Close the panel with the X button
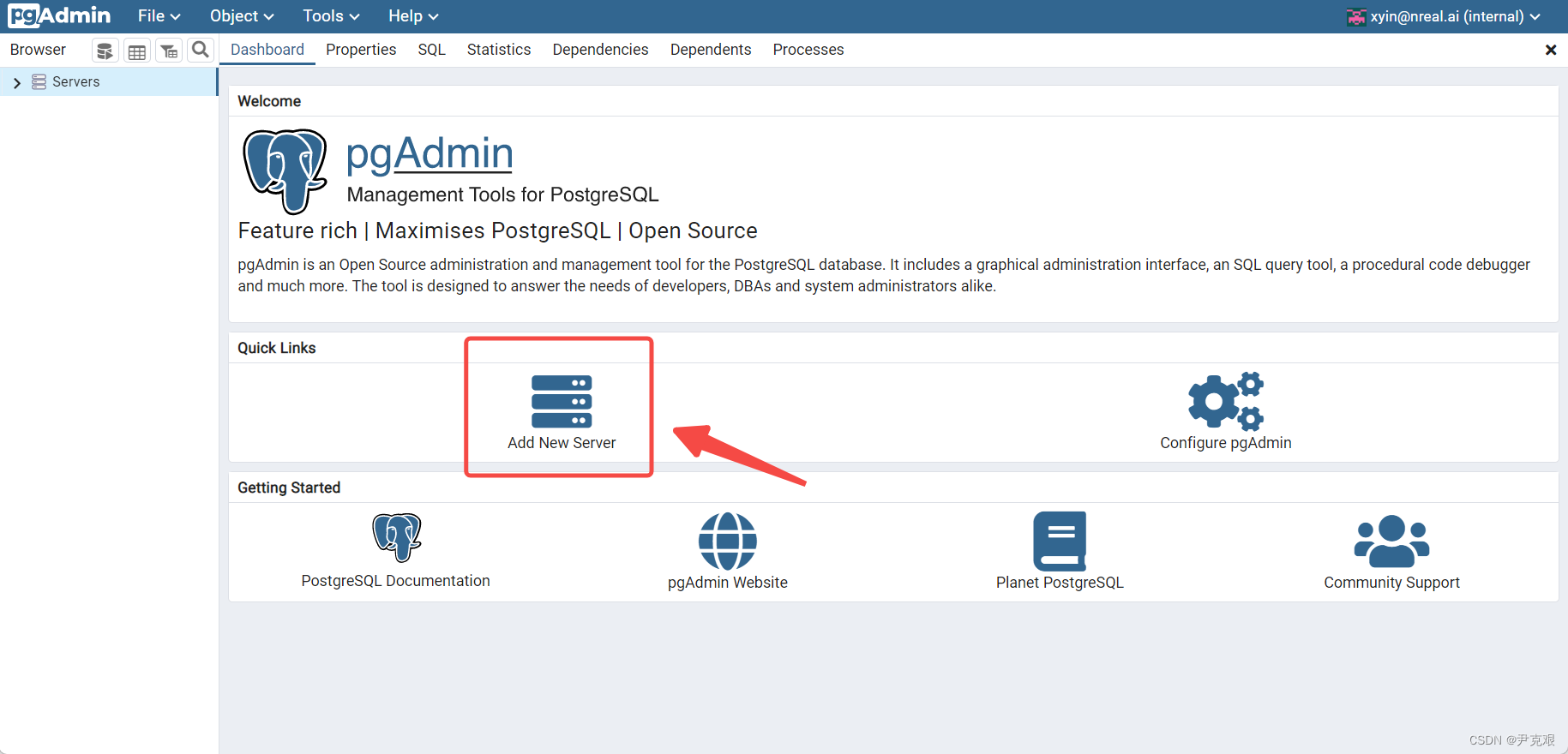The width and height of the screenshot is (1568, 754). (1550, 50)
